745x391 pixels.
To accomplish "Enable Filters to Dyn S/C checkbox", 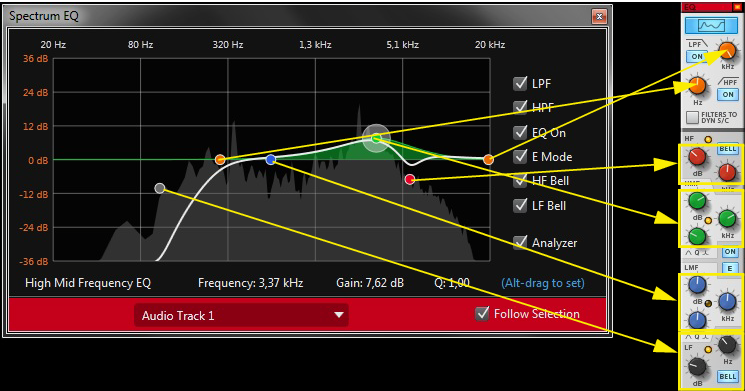I will click(692, 117).
